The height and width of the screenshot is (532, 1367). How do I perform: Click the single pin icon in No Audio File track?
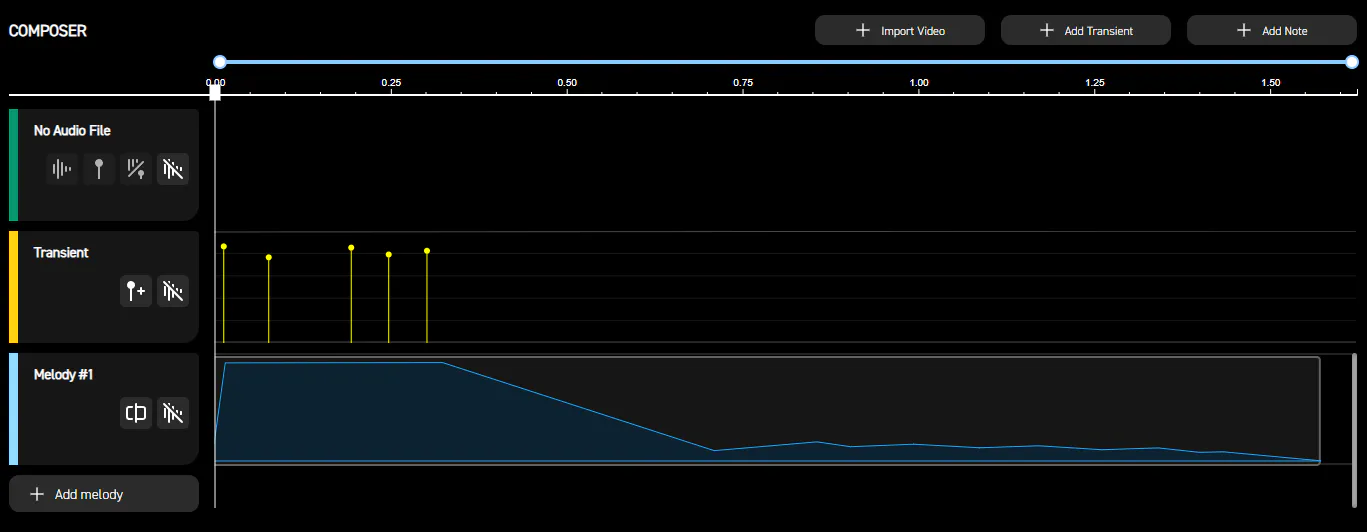[99, 169]
